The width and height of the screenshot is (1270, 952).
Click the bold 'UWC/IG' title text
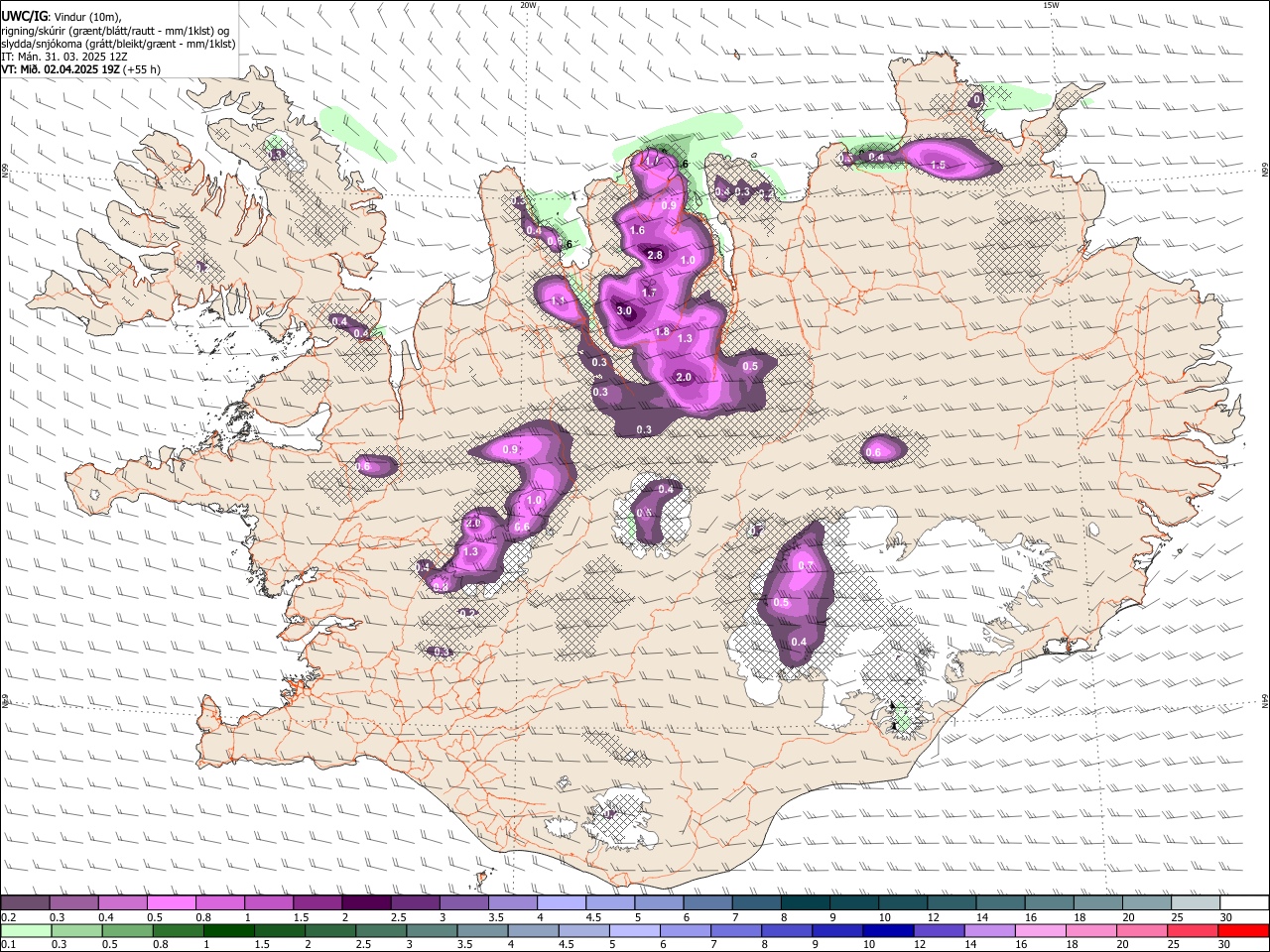tap(24, 17)
